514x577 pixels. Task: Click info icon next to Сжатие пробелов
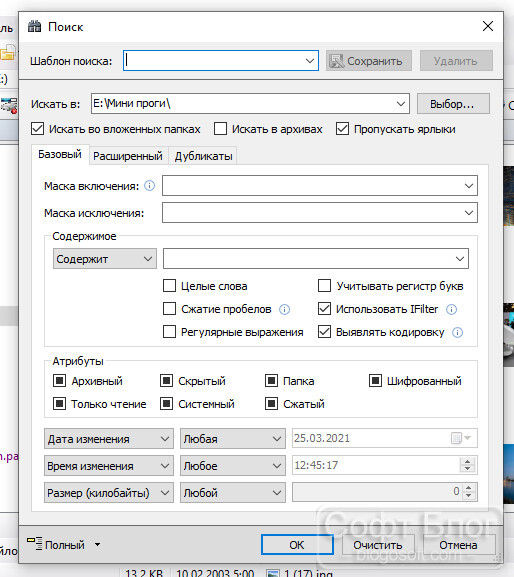point(284,309)
